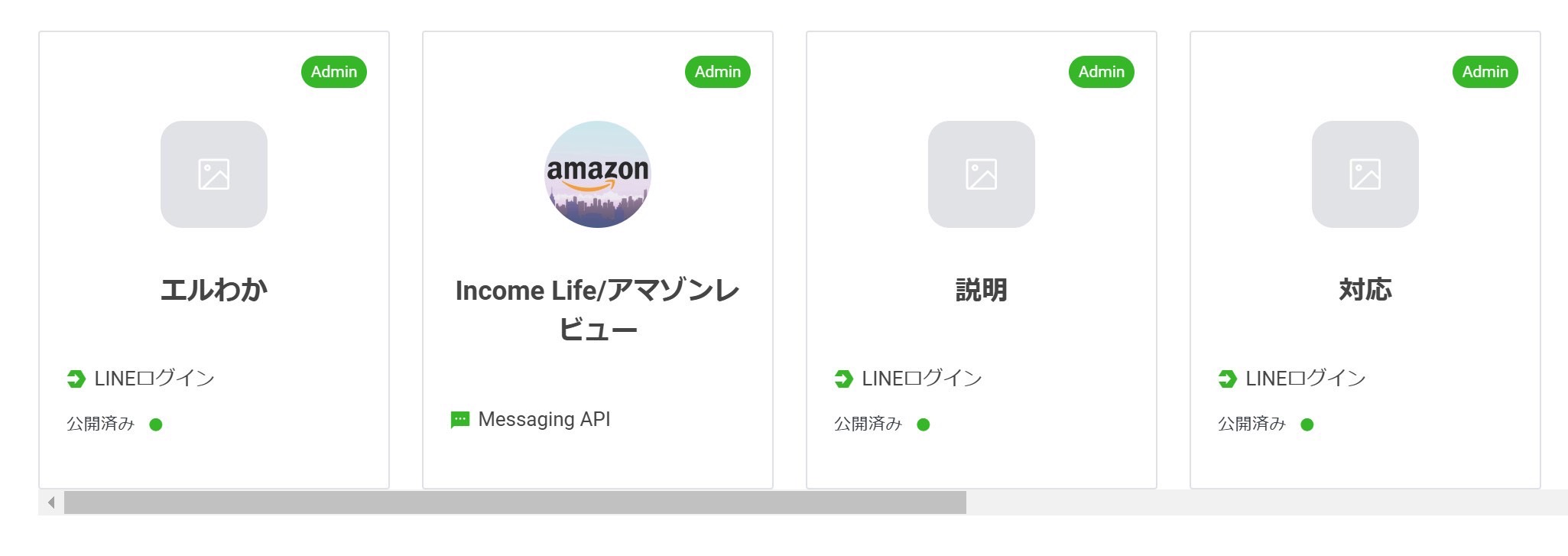This screenshot has height=556, width=1568.
Task: Click the horizontal scrollbar thumb
Action: [x=515, y=502]
